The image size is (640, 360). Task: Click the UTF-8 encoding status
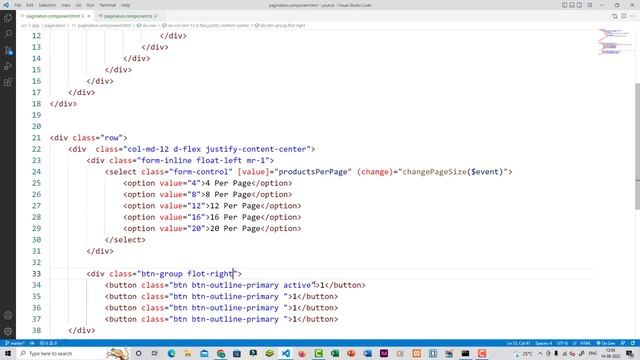point(562,343)
